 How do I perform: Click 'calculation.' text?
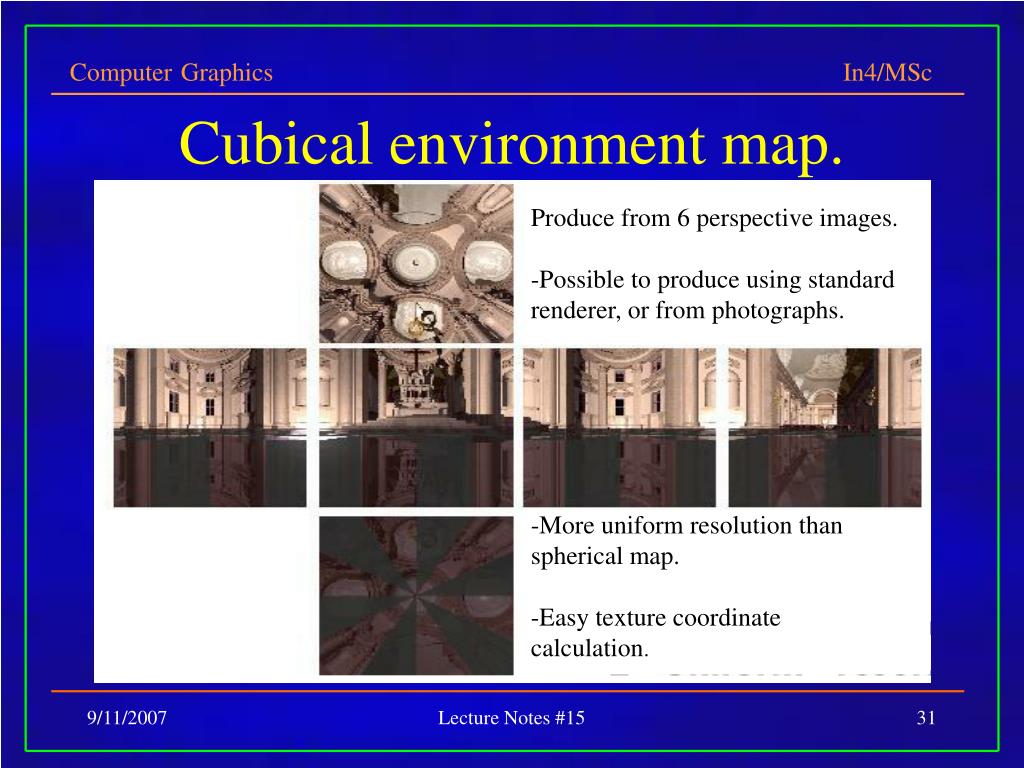(x=590, y=648)
